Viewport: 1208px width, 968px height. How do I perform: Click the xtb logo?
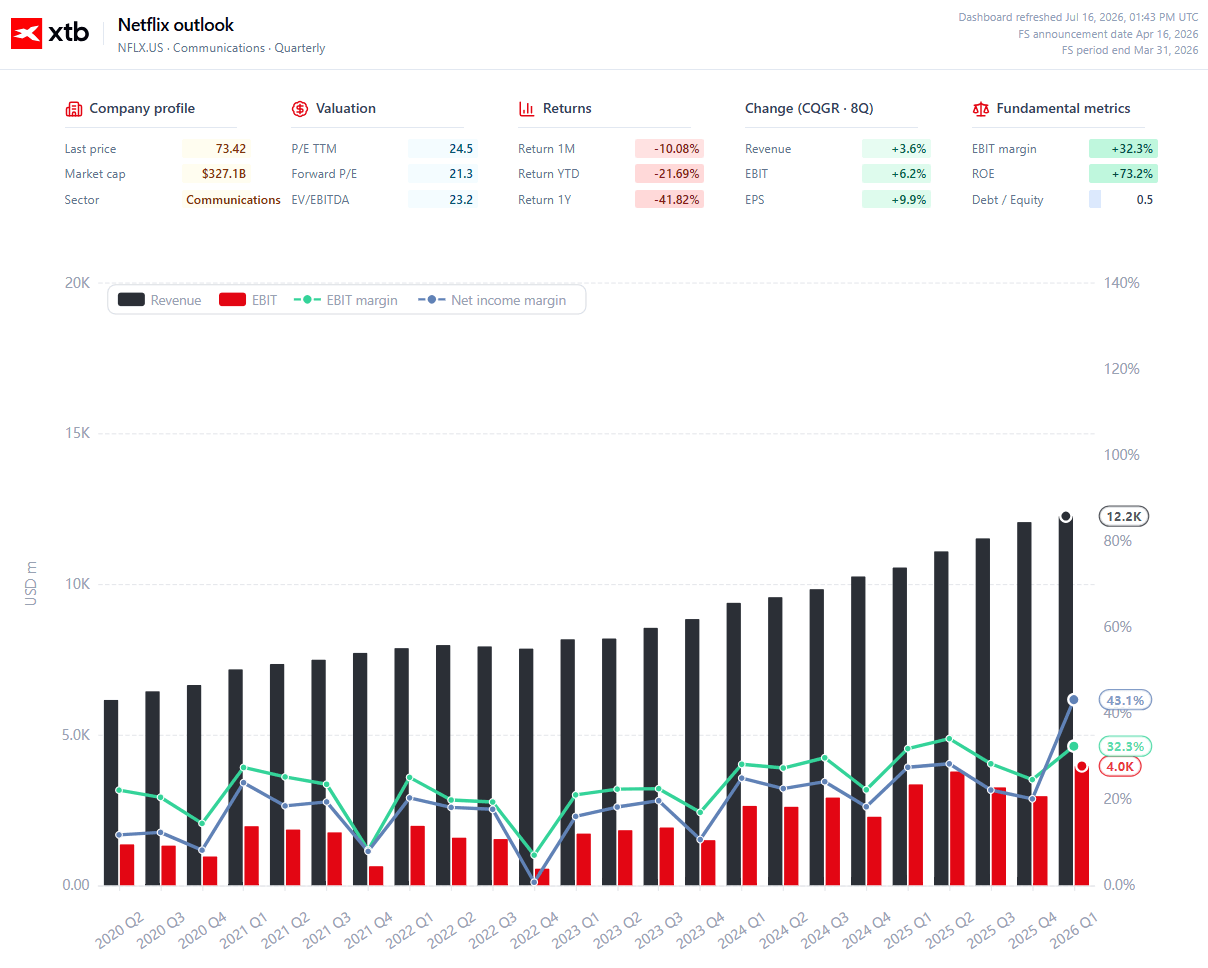(x=50, y=33)
